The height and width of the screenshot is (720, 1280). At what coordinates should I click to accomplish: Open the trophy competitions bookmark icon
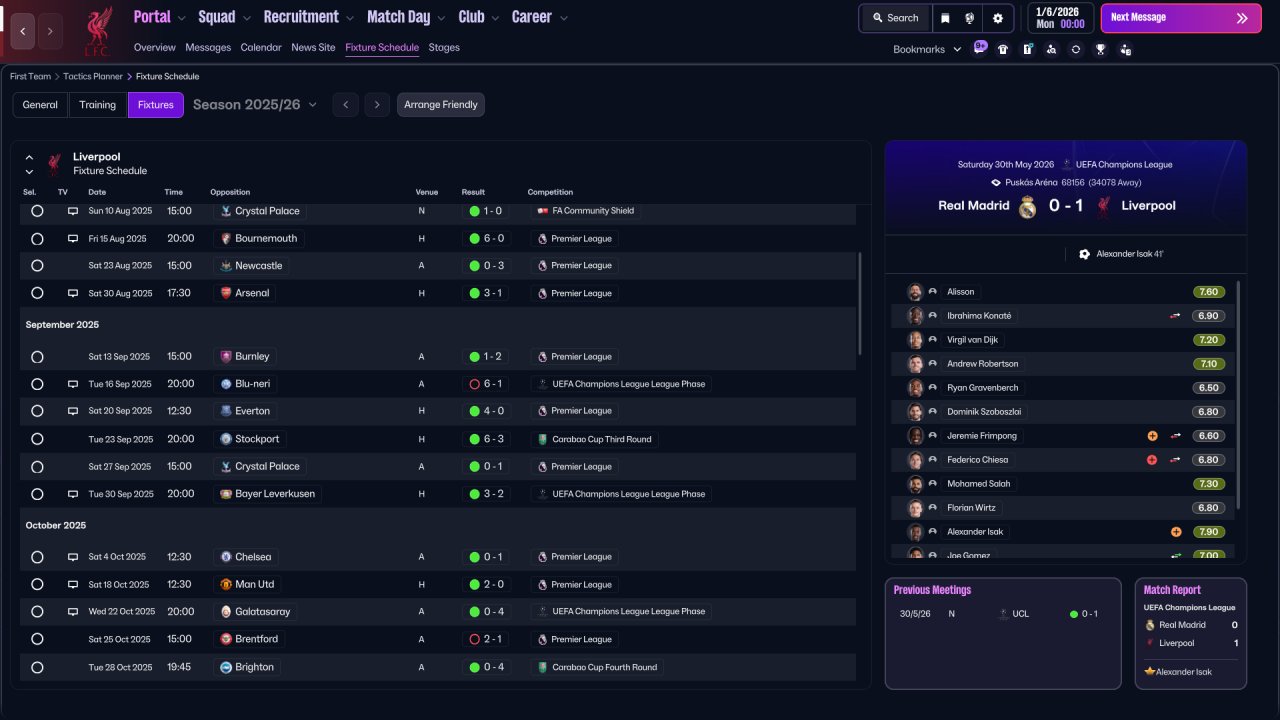click(1101, 49)
